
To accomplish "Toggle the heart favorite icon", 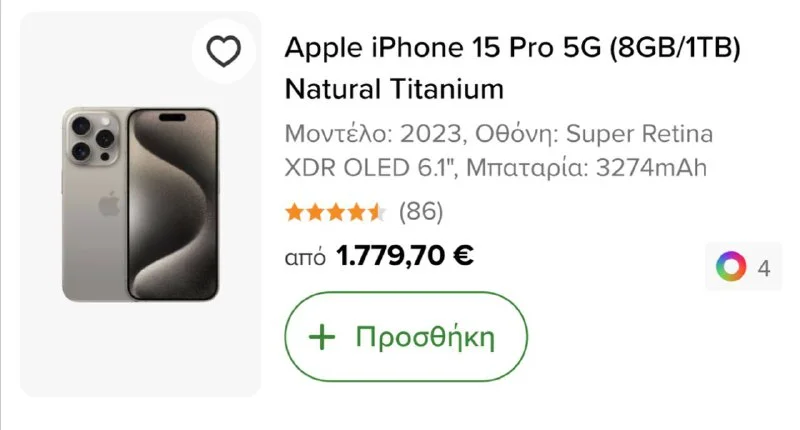I will click(x=222, y=51).
